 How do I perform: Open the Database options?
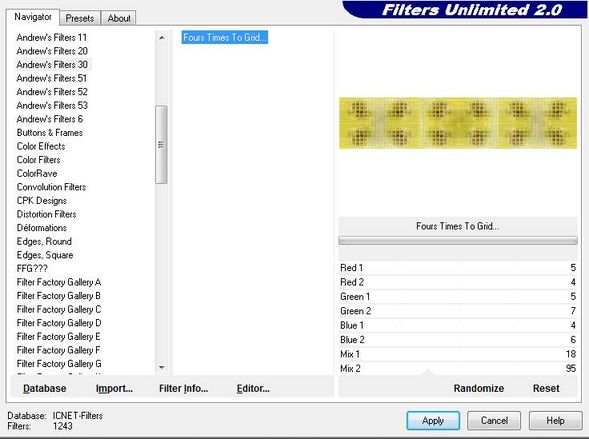(45, 388)
